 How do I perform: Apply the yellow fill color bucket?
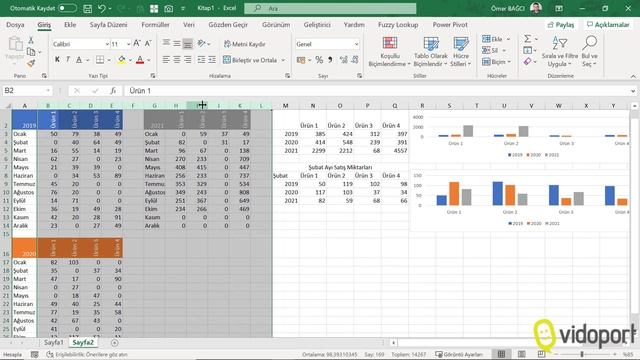pyautogui.click(x=122, y=60)
